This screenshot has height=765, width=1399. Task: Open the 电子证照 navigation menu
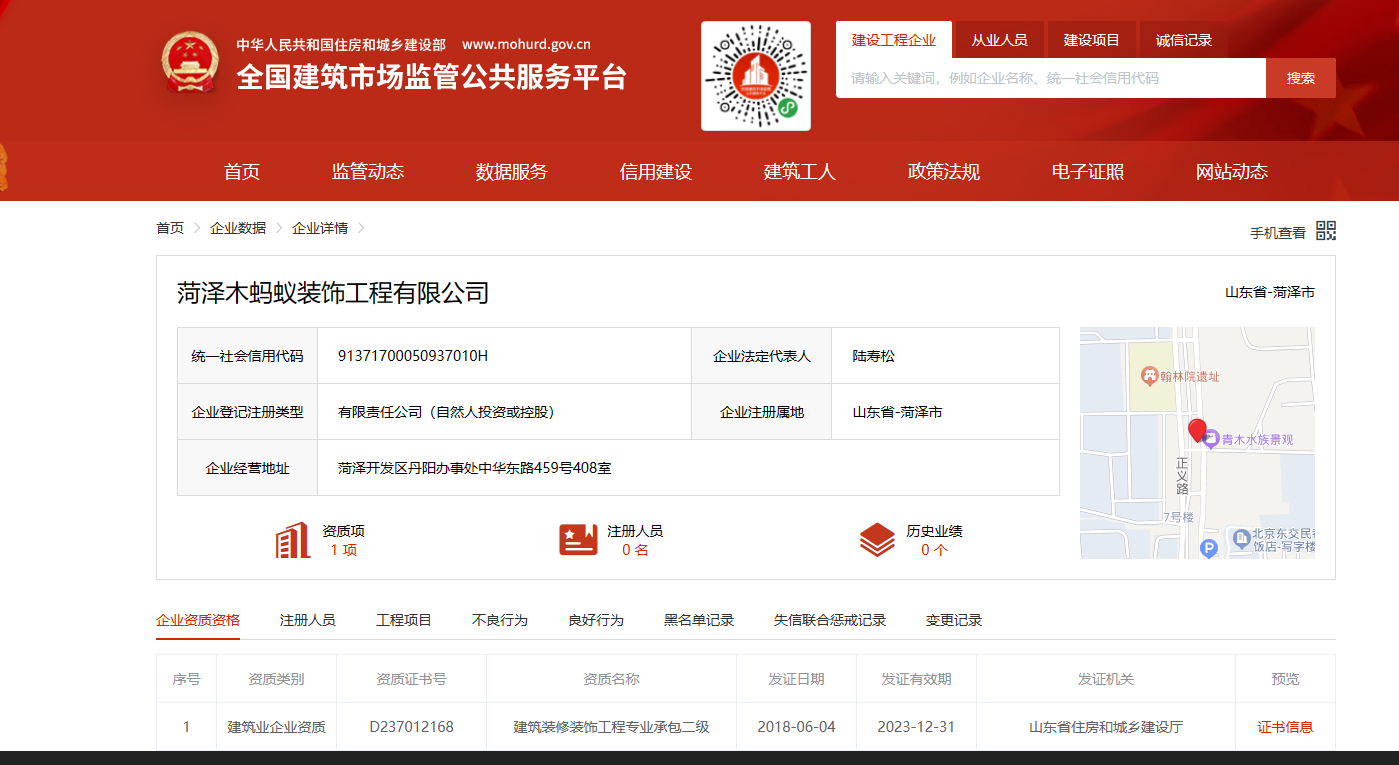1088,172
